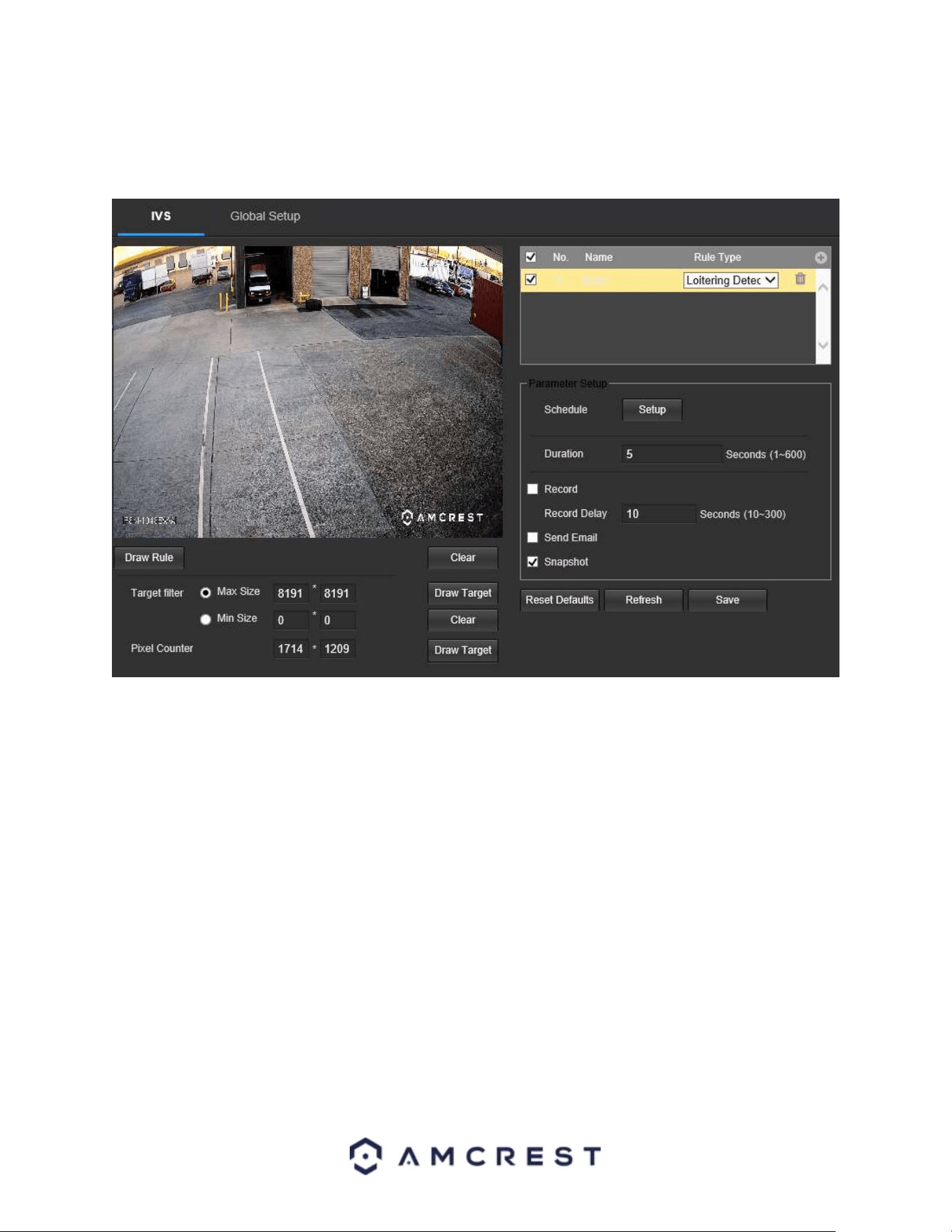Click the Rule Type column header
The width and height of the screenshot is (952, 1232).
click(x=717, y=257)
